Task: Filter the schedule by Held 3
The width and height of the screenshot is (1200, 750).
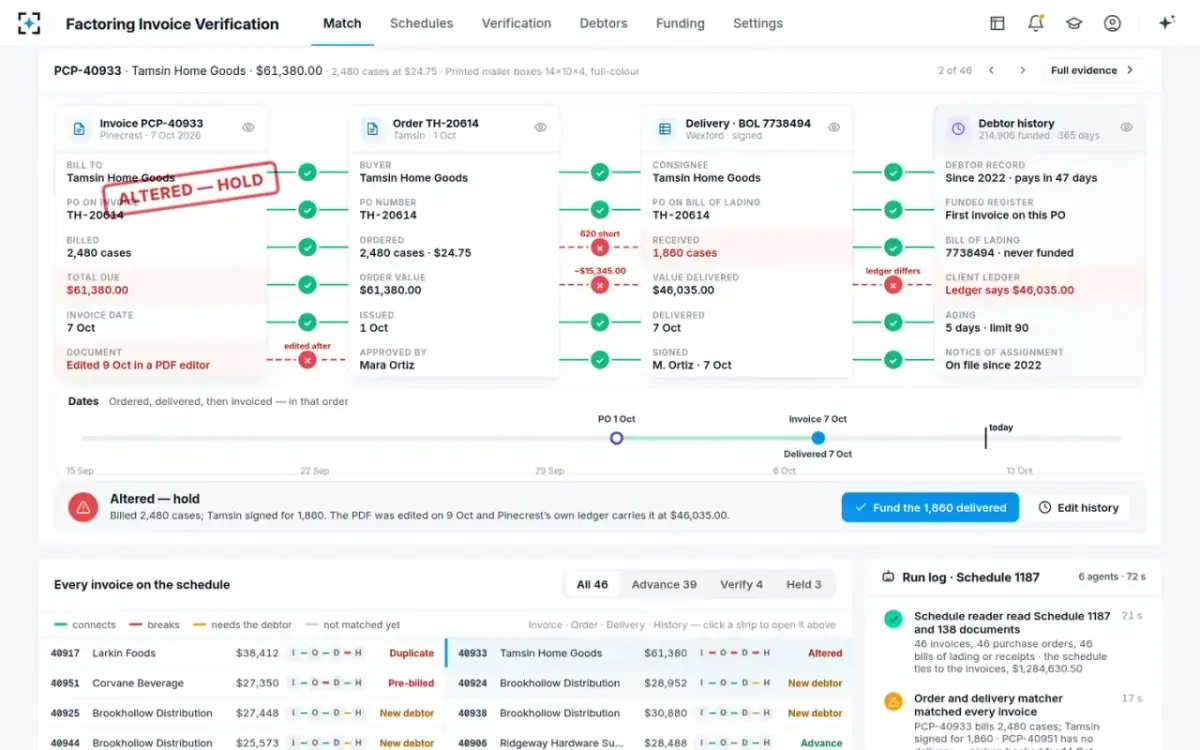Action: [x=803, y=584]
